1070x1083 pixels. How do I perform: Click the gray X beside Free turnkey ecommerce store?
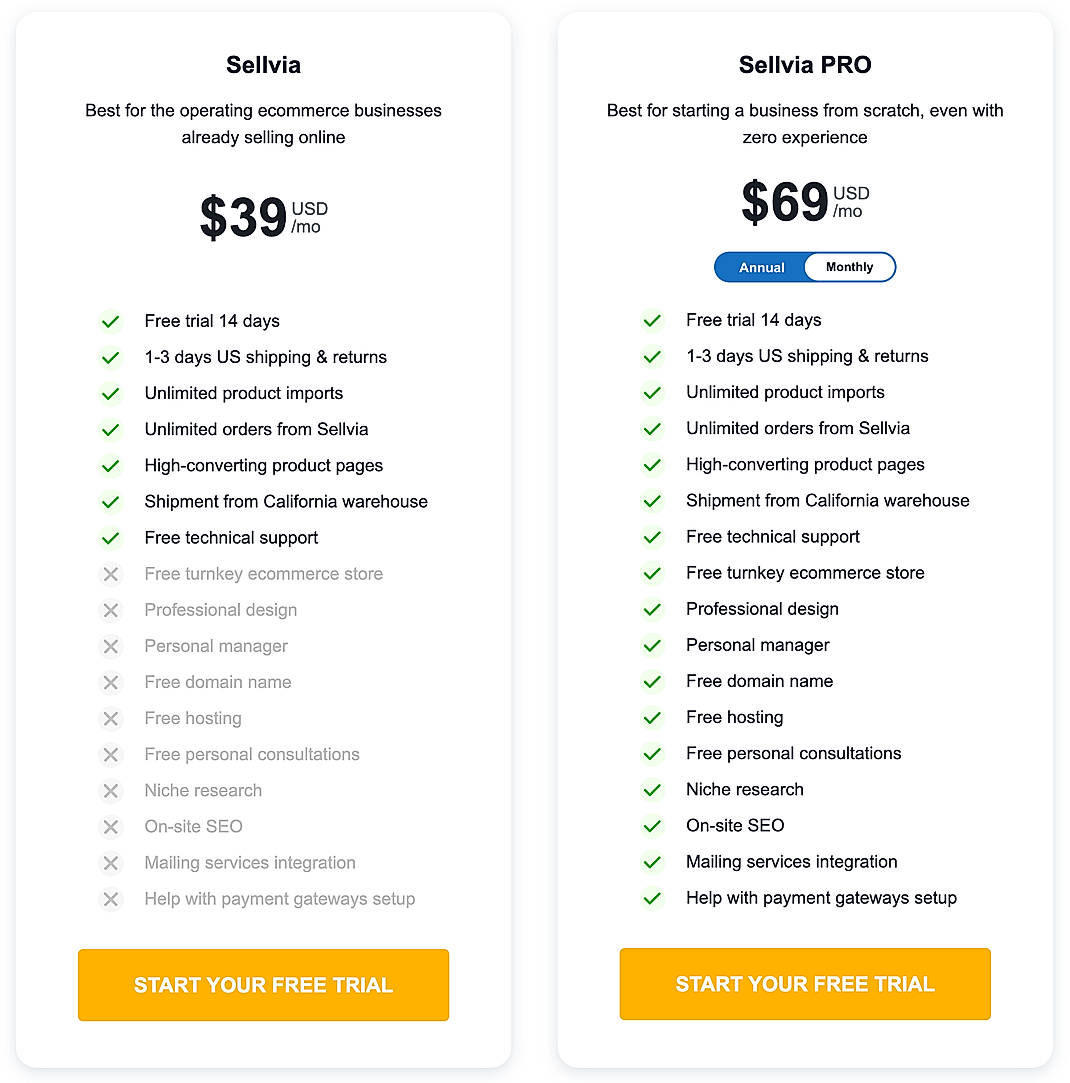(x=111, y=574)
